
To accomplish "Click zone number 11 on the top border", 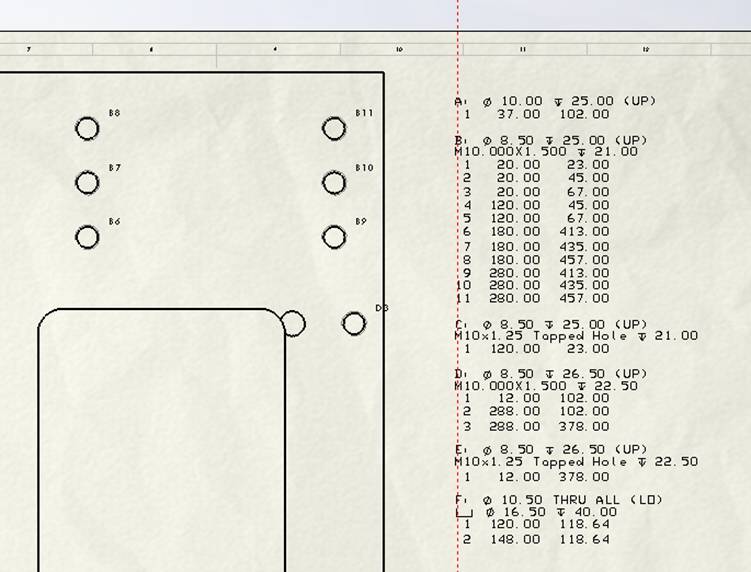I will (x=522, y=49).
